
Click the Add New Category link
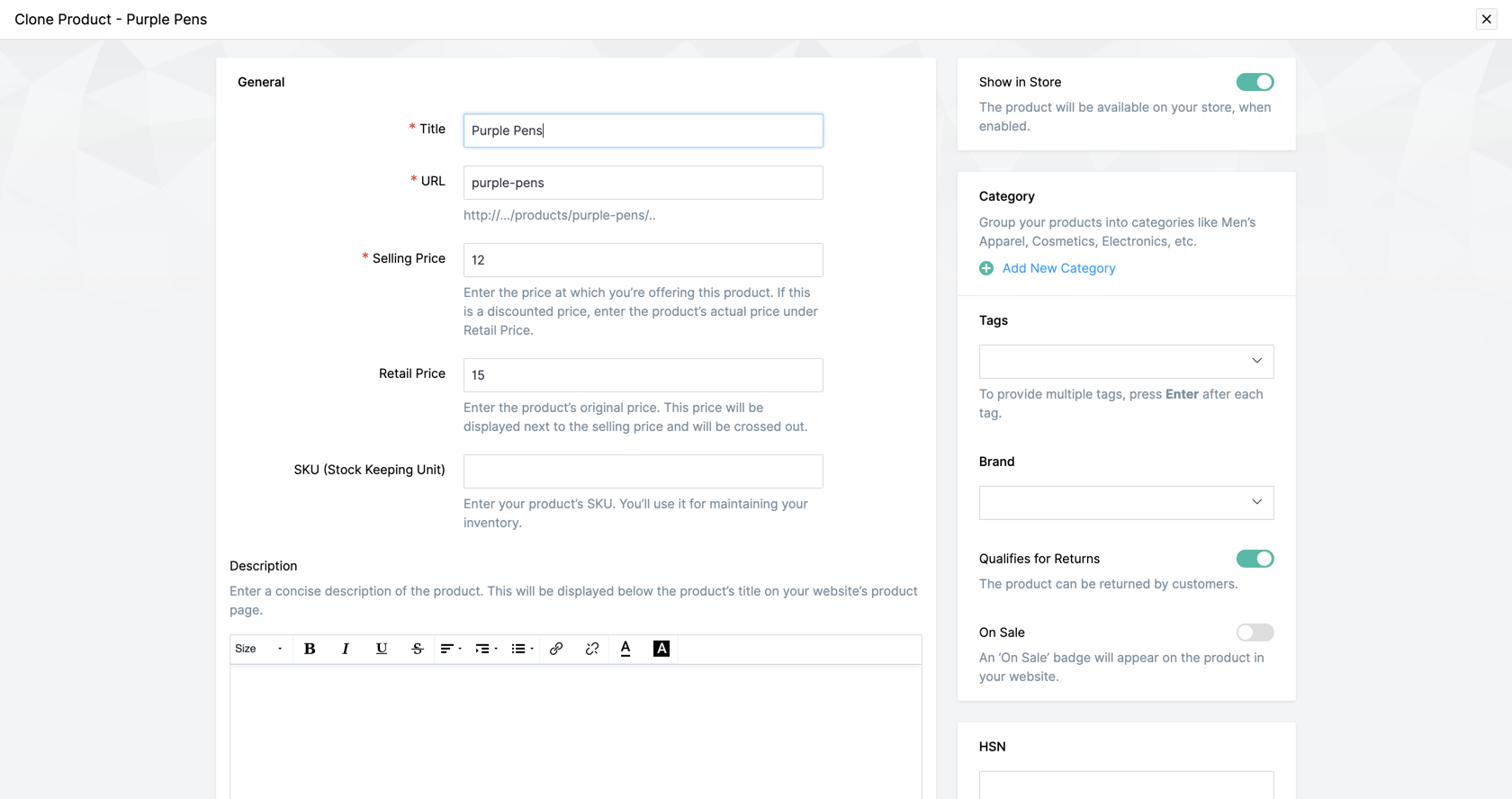click(x=1058, y=268)
